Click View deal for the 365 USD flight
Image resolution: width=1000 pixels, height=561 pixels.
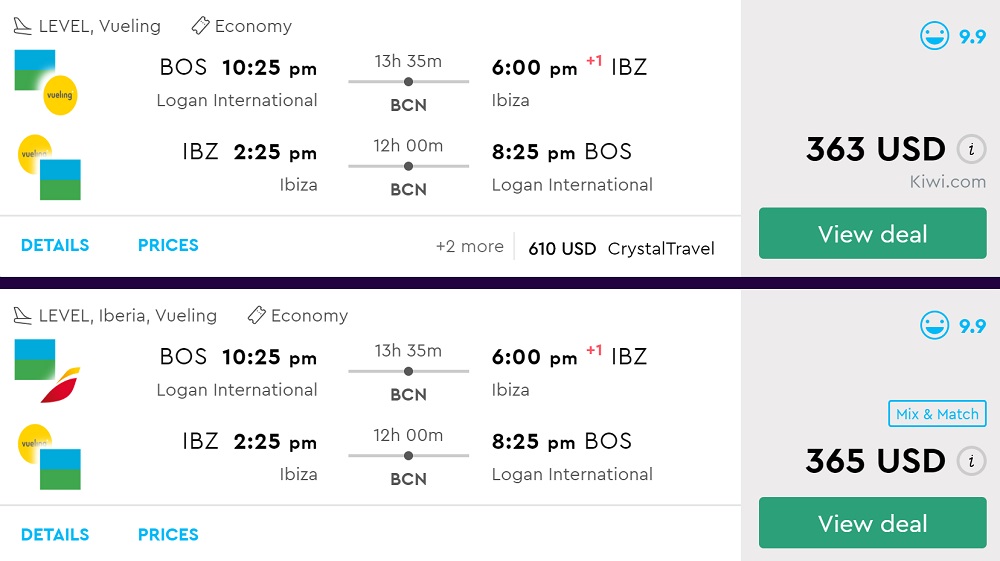click(872, 523)
